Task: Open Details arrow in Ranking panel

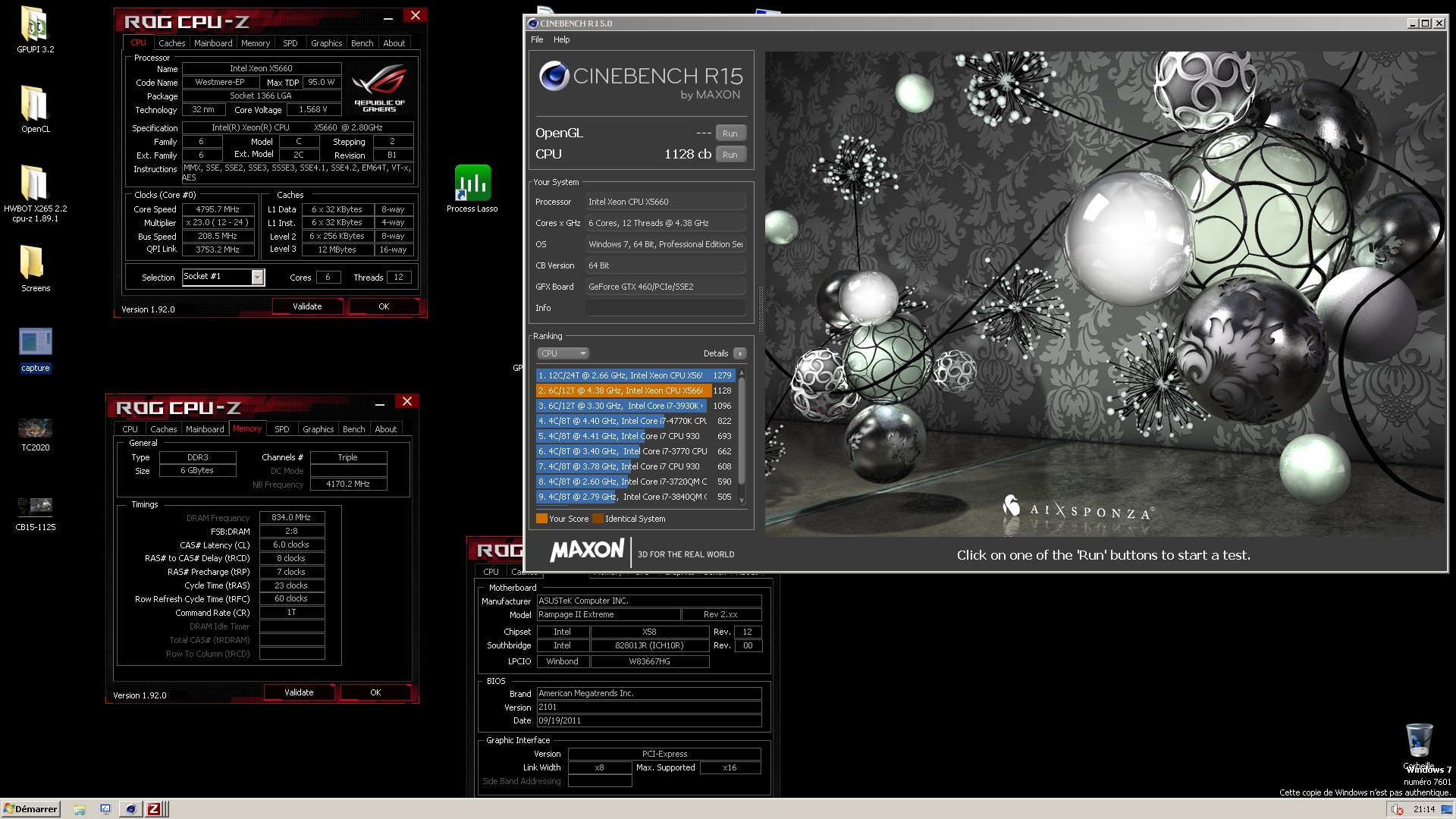Action: click(740, 353)
